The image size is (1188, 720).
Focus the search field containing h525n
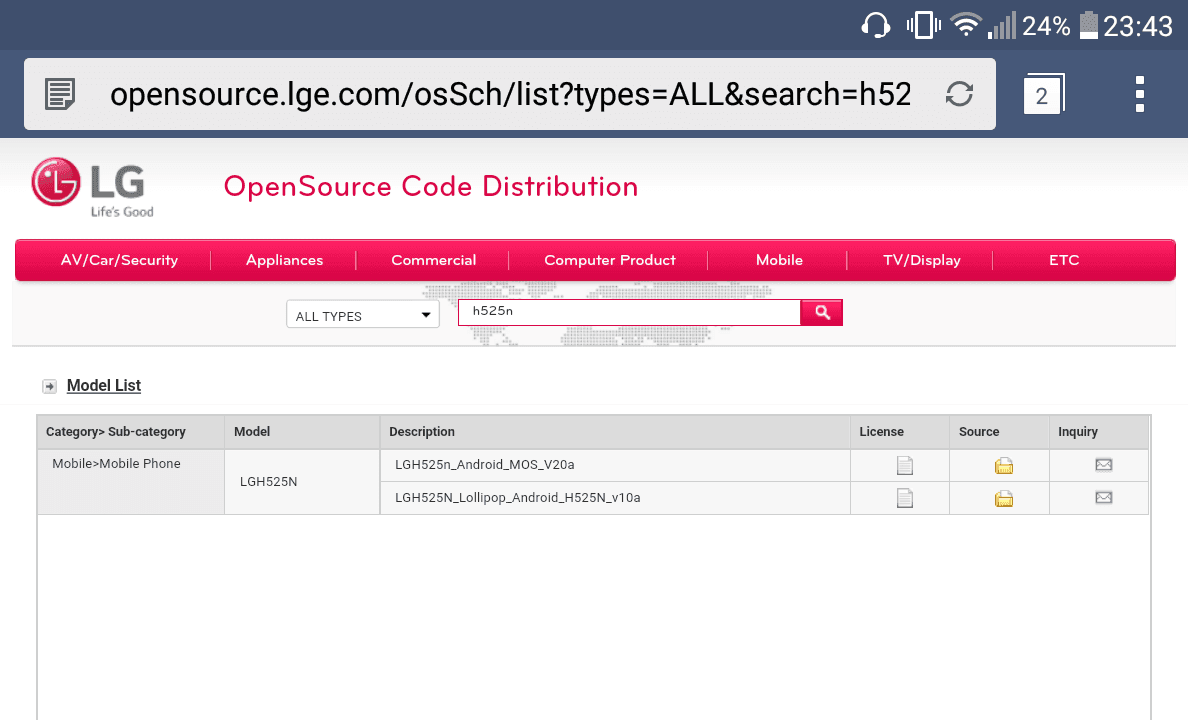pyautogui.click(x=630, y=312)
